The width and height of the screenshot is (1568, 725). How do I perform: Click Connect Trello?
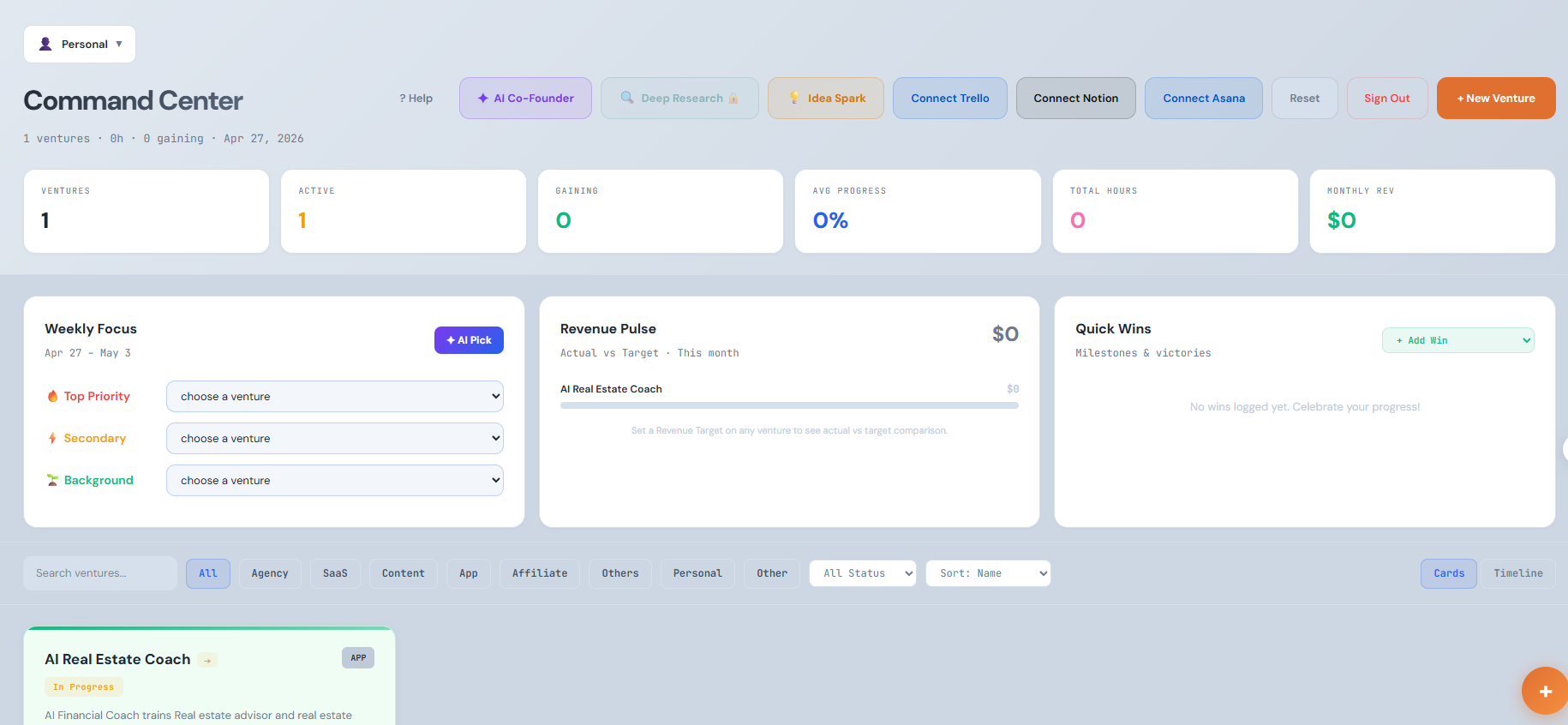(x=950, y=99)
